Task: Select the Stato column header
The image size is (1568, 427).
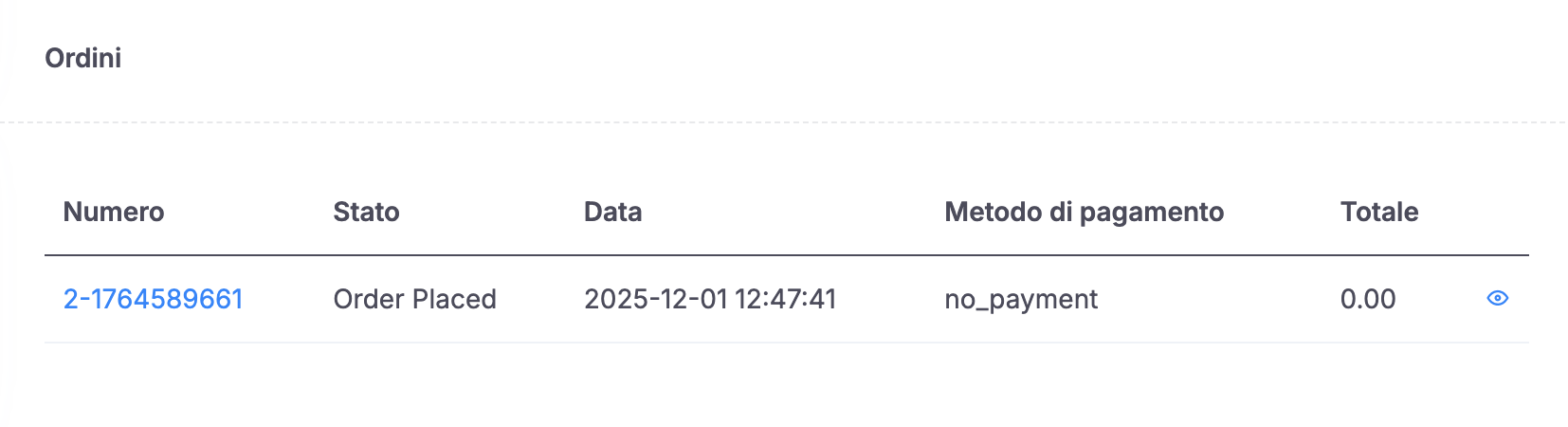Action: pos(366,212)
